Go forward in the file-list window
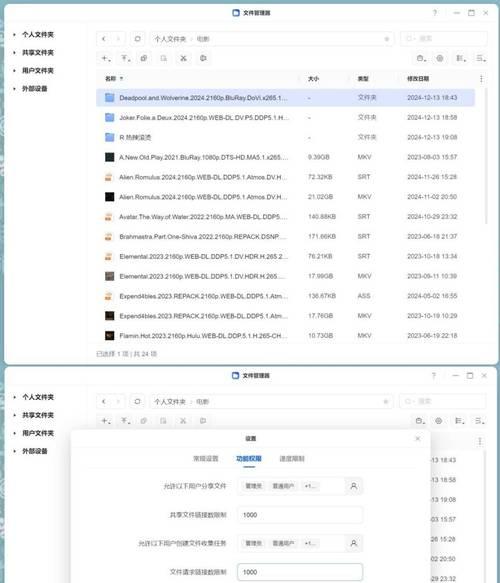This screenshot has height=583, width=500. pos(118,39)
